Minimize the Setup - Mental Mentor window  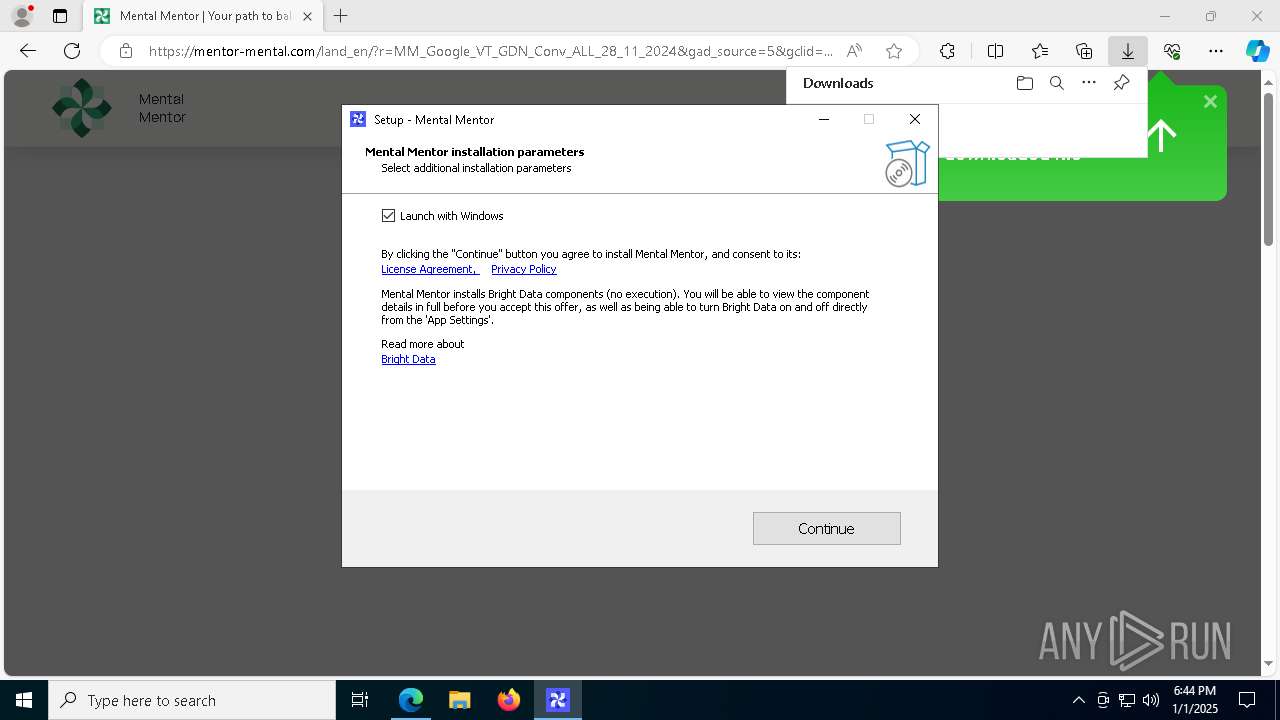824,119
